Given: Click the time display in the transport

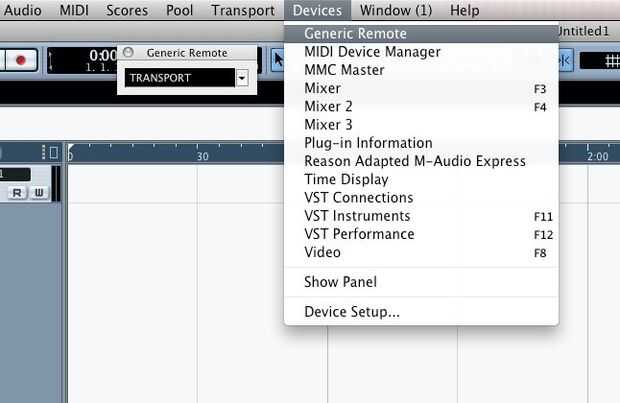Looking at the screenshot, I should coord(102,58).
